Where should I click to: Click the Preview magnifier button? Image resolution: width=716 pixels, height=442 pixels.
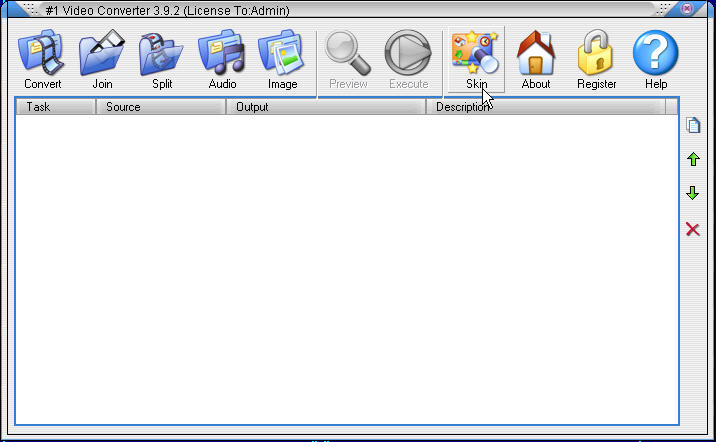(348, 60)
